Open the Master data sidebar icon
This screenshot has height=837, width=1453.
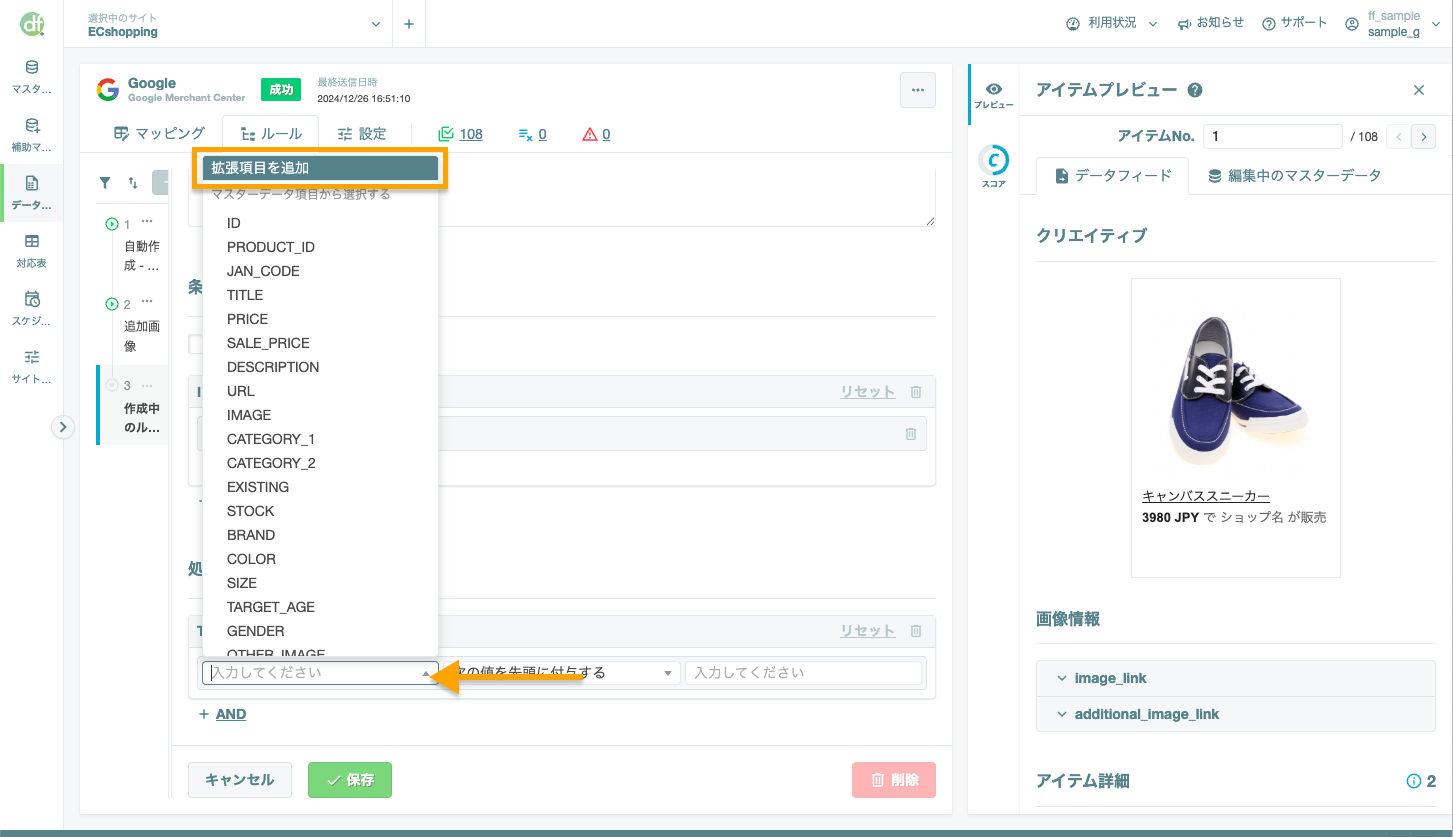click(32, 76)
